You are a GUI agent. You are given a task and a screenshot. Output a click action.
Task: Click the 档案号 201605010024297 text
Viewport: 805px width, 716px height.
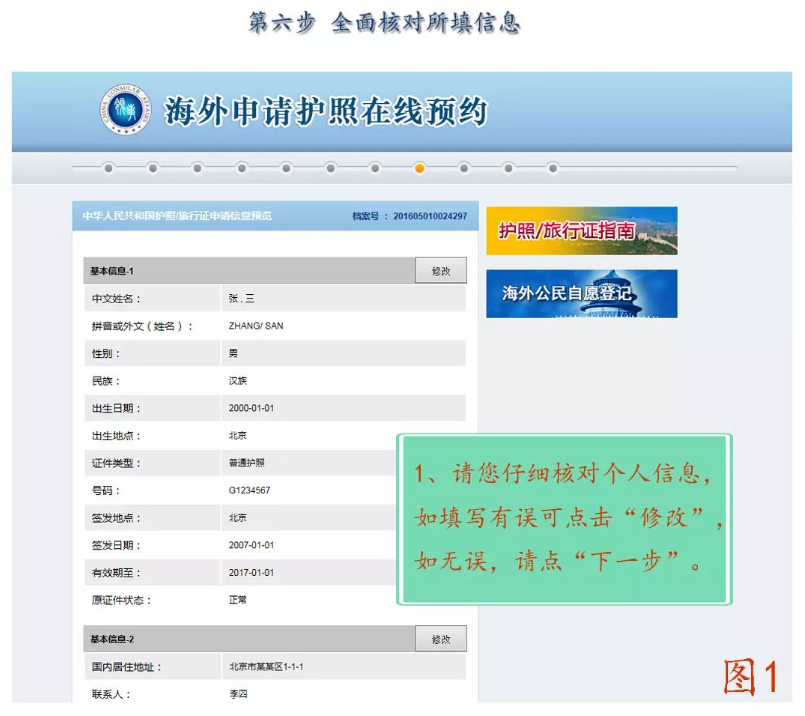point(409,216)
